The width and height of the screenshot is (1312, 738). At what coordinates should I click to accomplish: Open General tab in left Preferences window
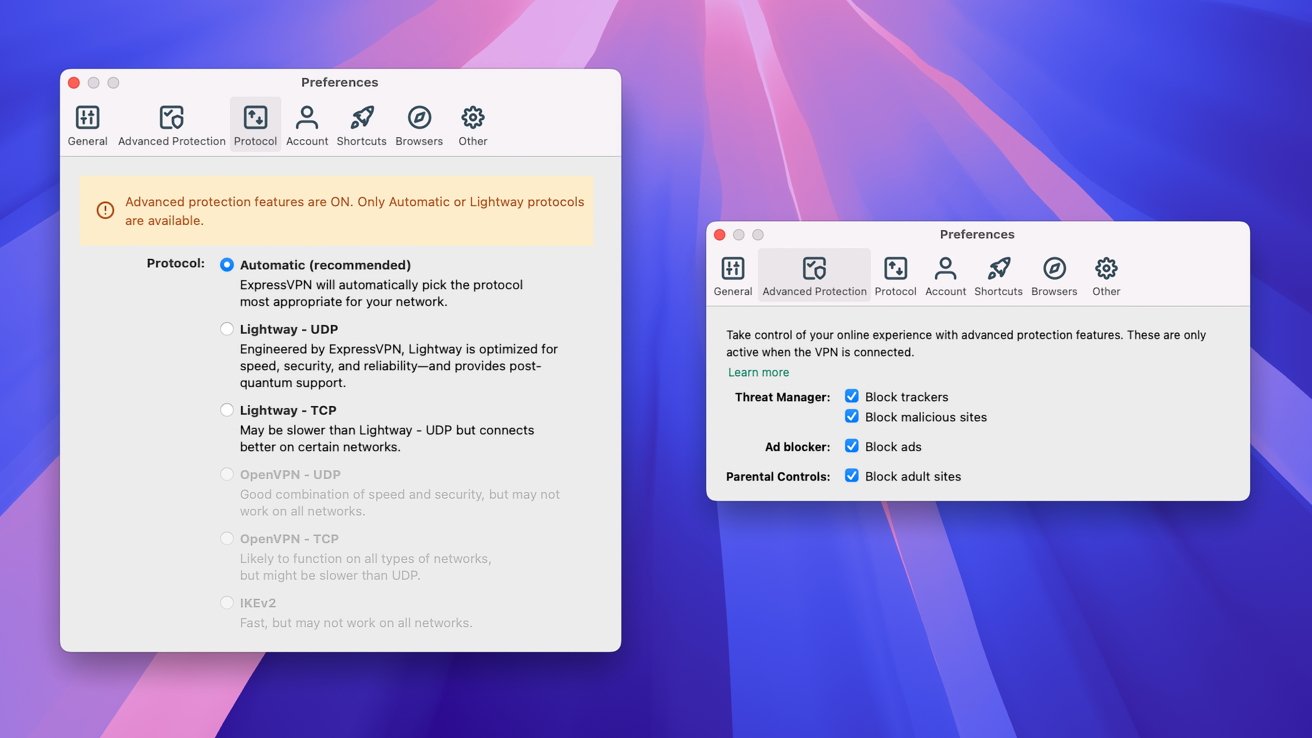pyautogui.click(x=87, y=126)
